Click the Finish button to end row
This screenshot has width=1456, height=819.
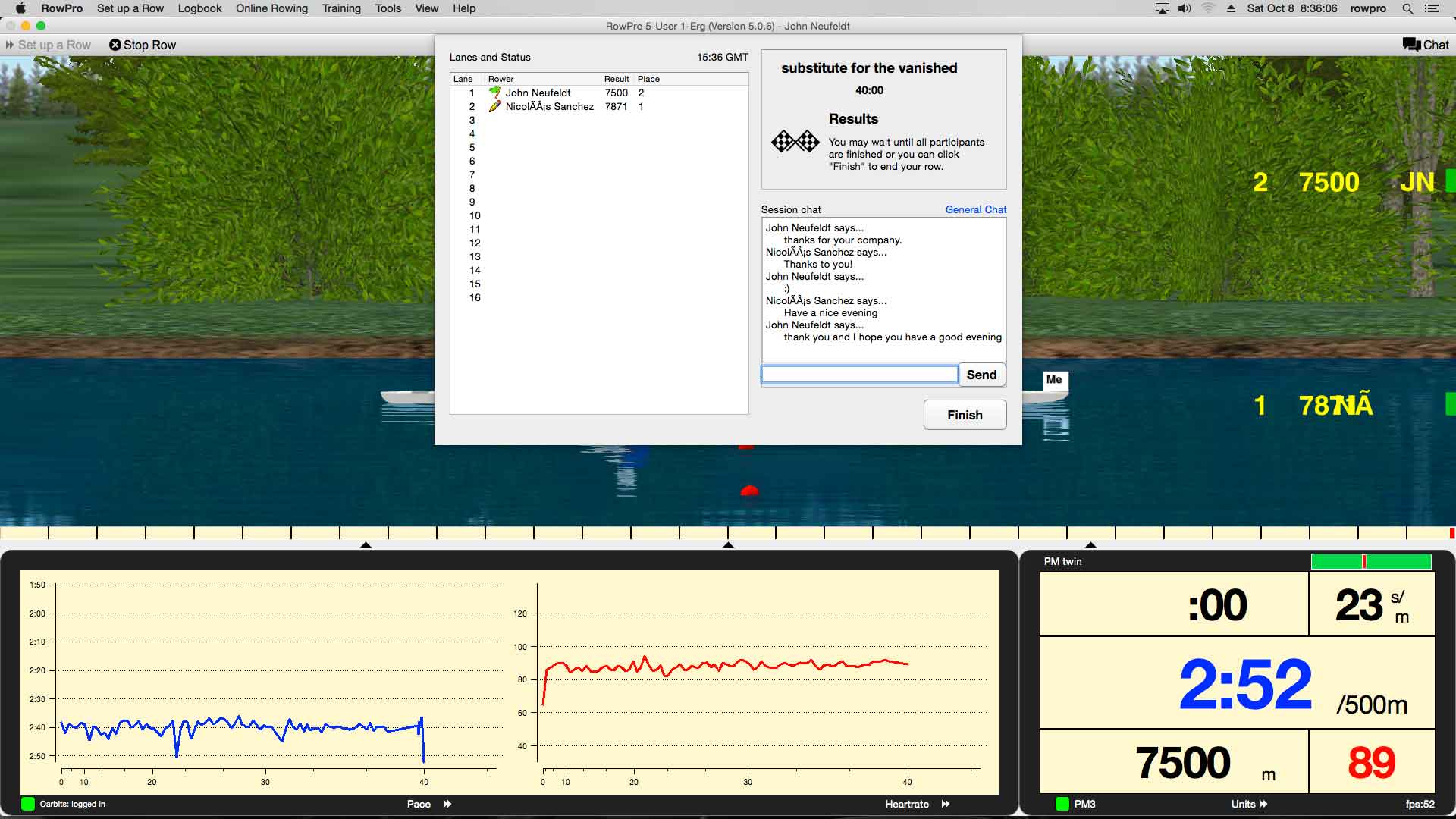click(965, 414)
